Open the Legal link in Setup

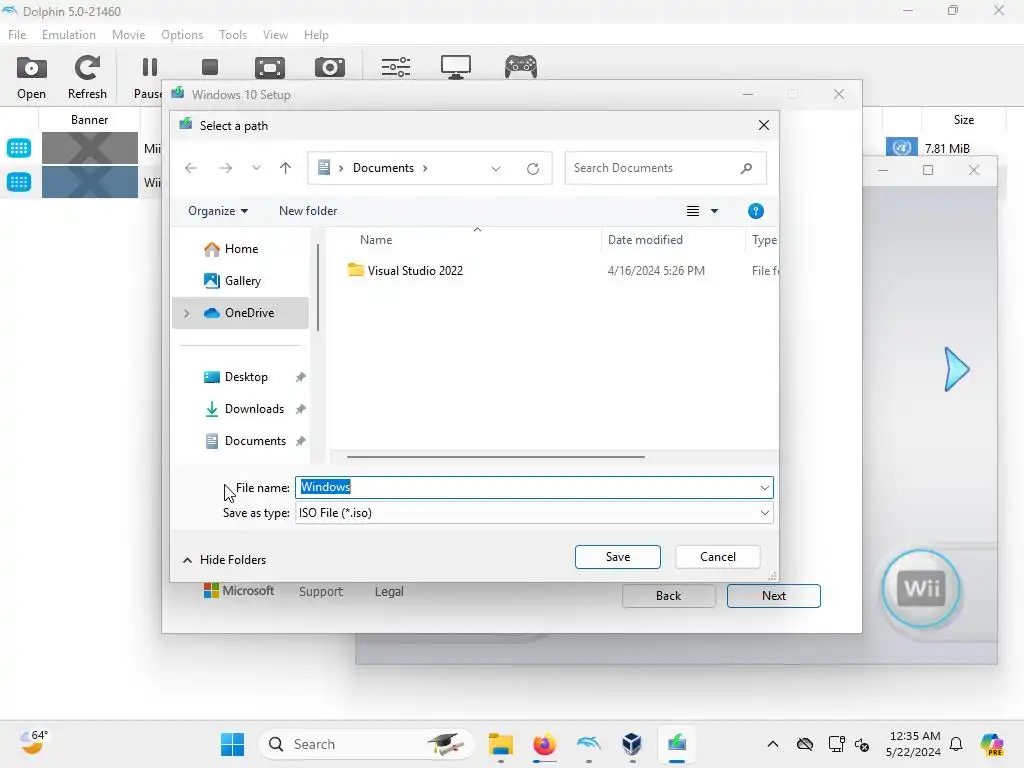click(389, 592)
